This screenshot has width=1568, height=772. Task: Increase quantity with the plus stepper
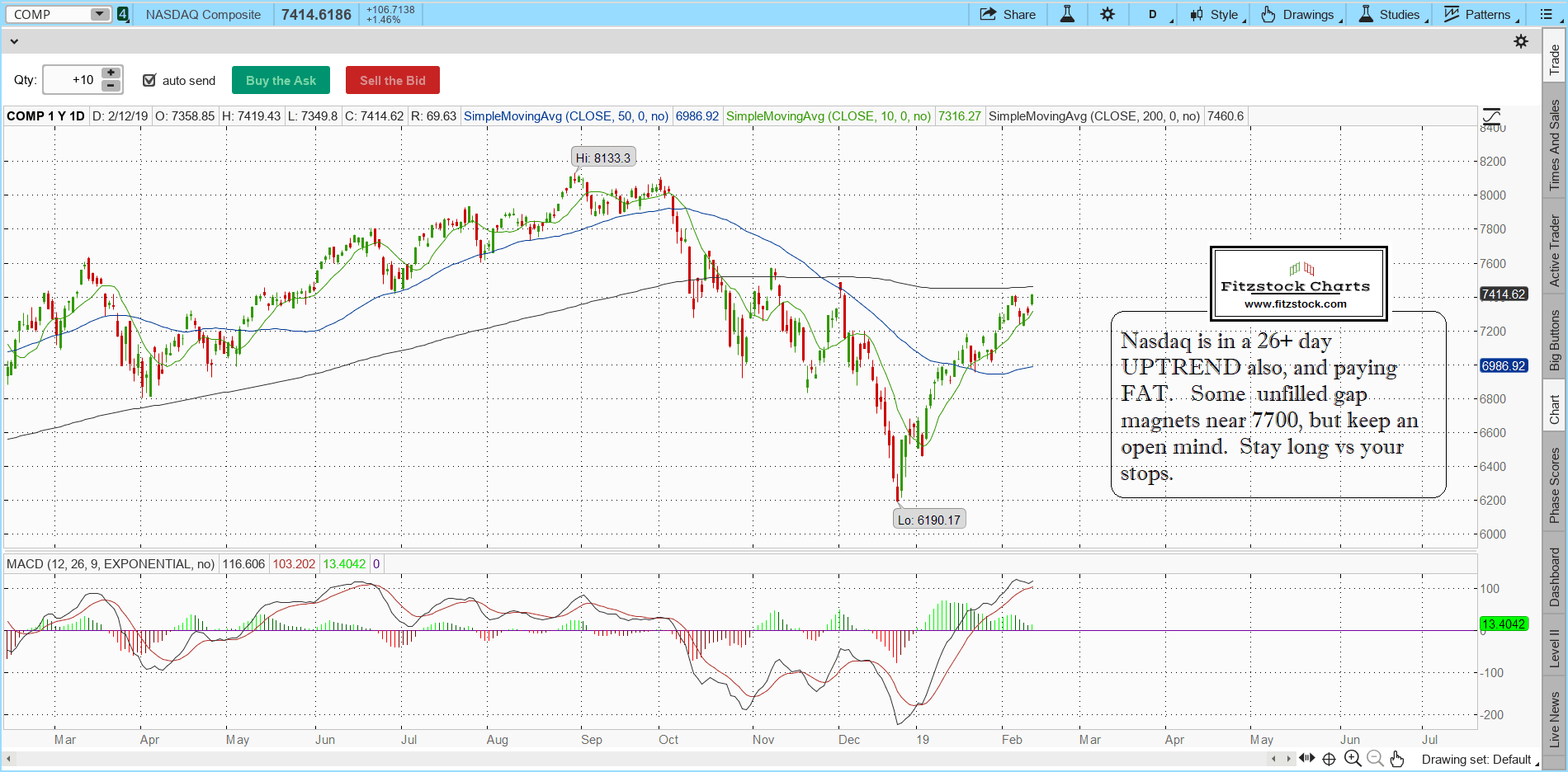[111, 73]
